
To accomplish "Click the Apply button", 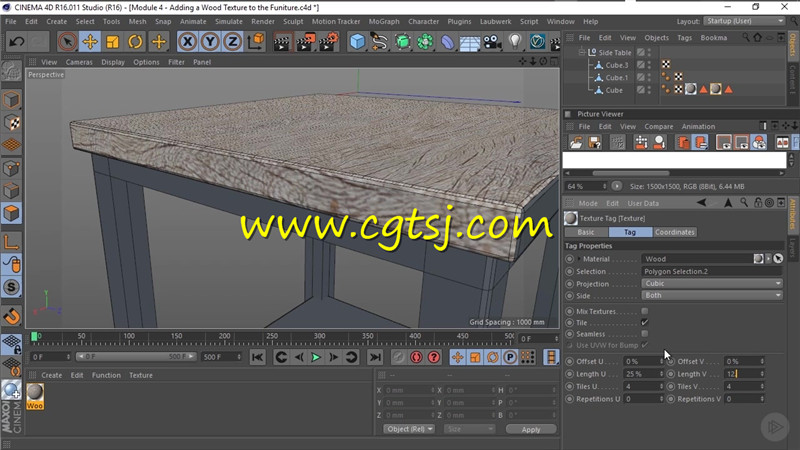I will coord(531,430).
